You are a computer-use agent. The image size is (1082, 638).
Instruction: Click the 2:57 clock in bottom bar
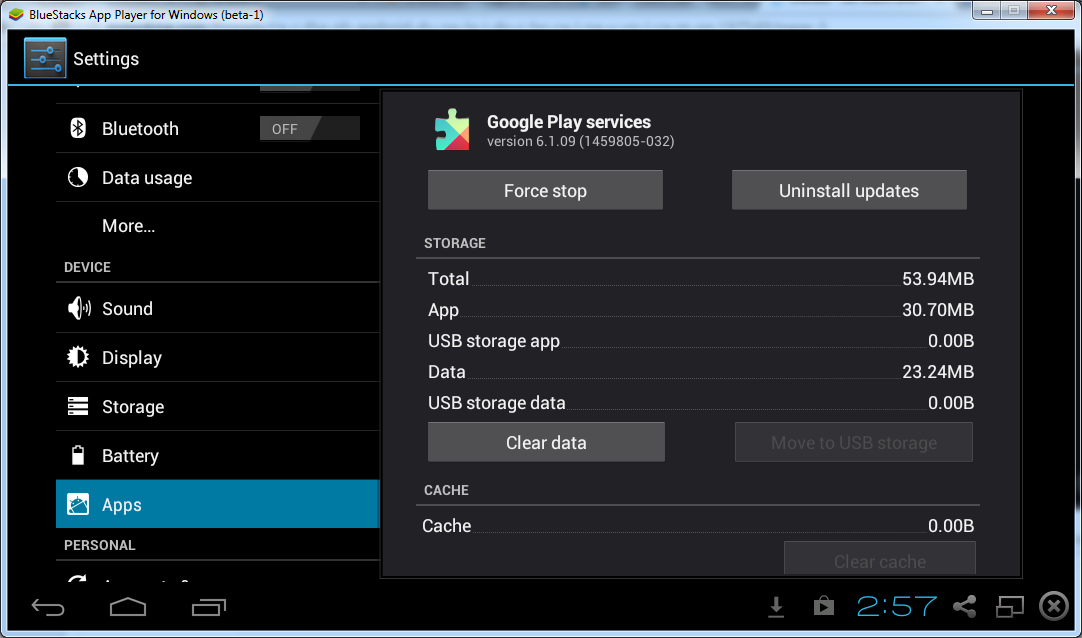pos(896,606)
